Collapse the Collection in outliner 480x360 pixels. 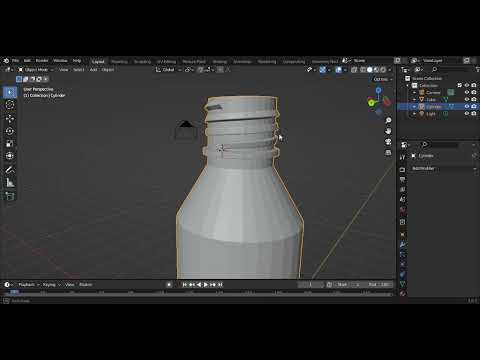[x=408, y=85]
